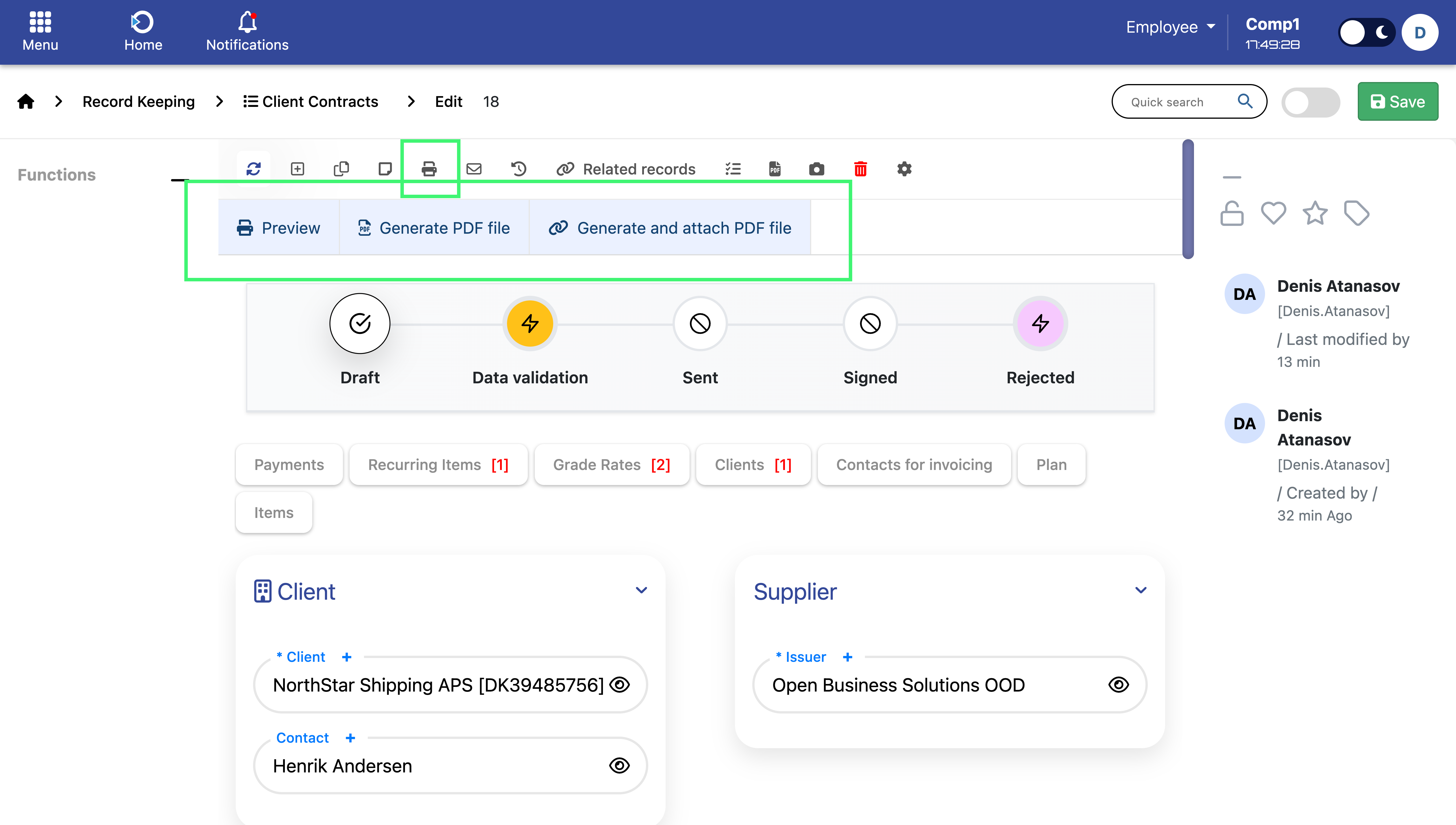Click the heart favorite icon
Viewport: 1456px width, 825px height.
(1273, 213)
